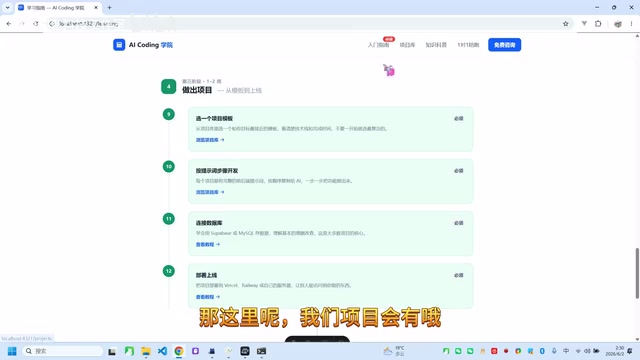Screen dimensions: 640x360
Task: Open the taskbar clock and date
Action: coord(616,351)
